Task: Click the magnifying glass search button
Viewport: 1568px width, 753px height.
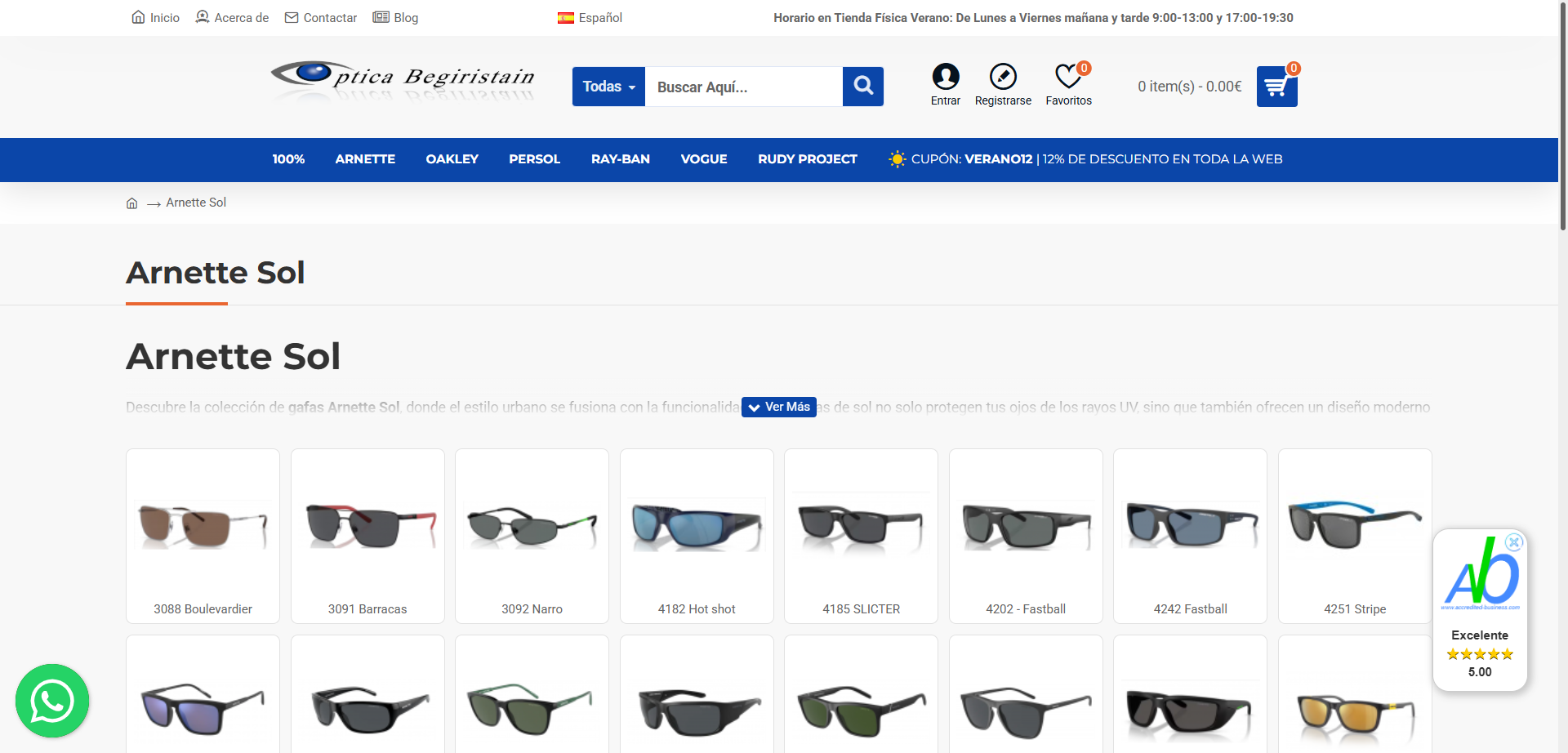Action: pos(863,86)
